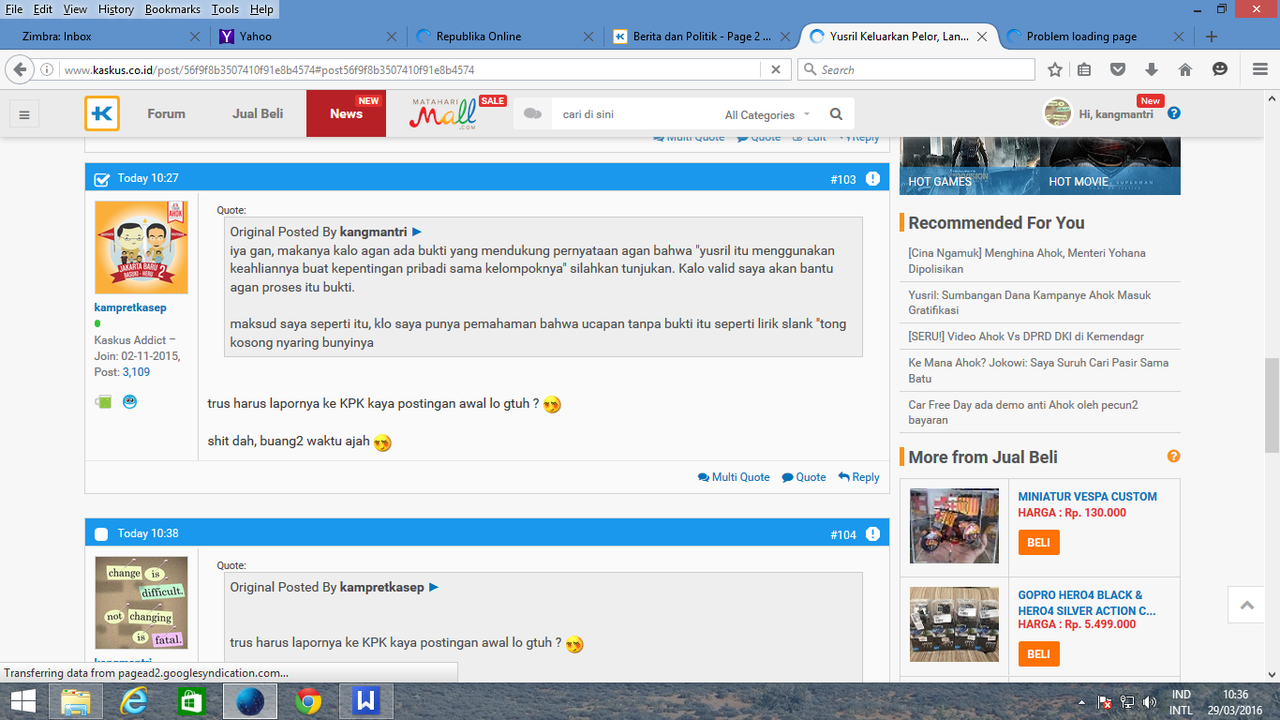
Task: Expand the All Categories dropdown
Action: pyautogui.click(x=768, y=115)
